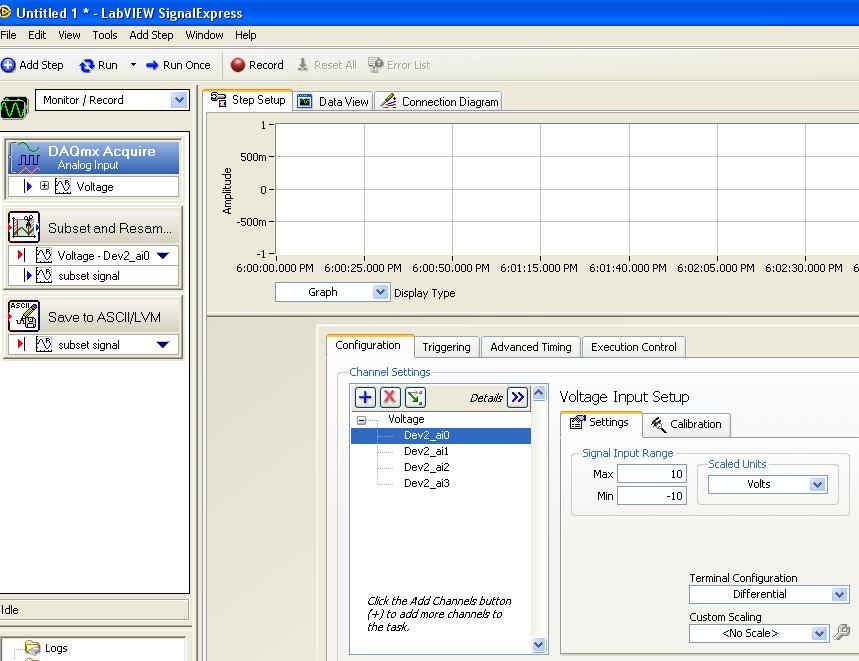
Task: Click the red X Remove Channel button
Action: [390, 397]
